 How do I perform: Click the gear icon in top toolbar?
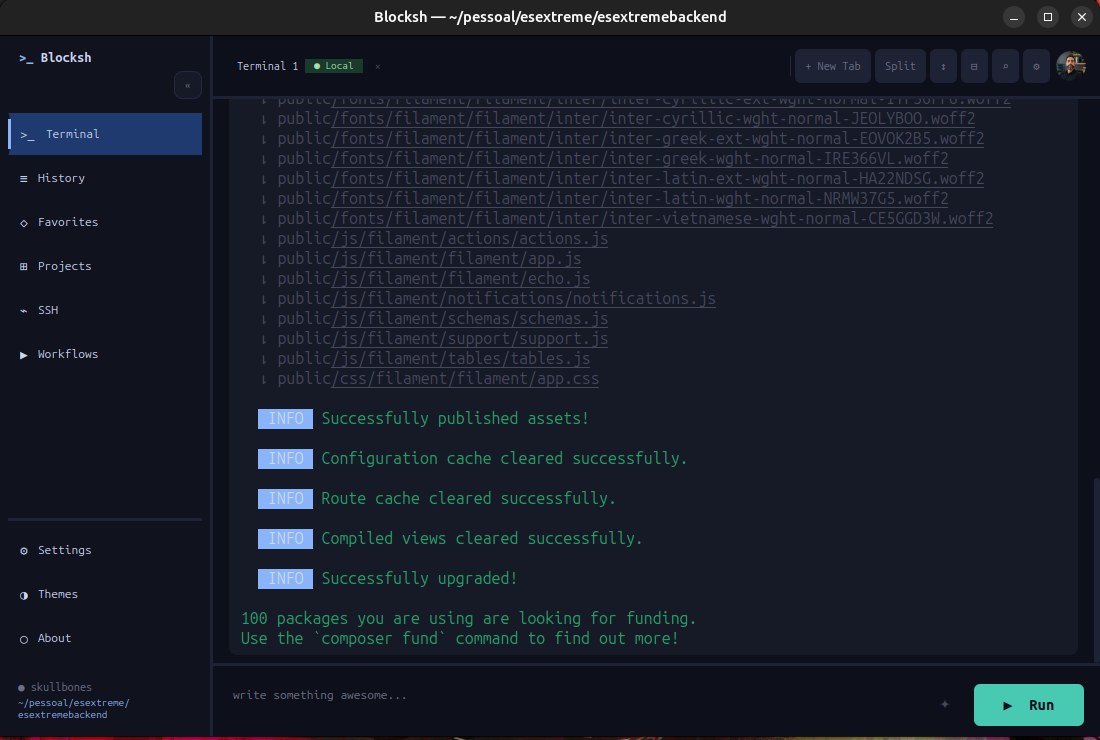tap(1036, 66)
